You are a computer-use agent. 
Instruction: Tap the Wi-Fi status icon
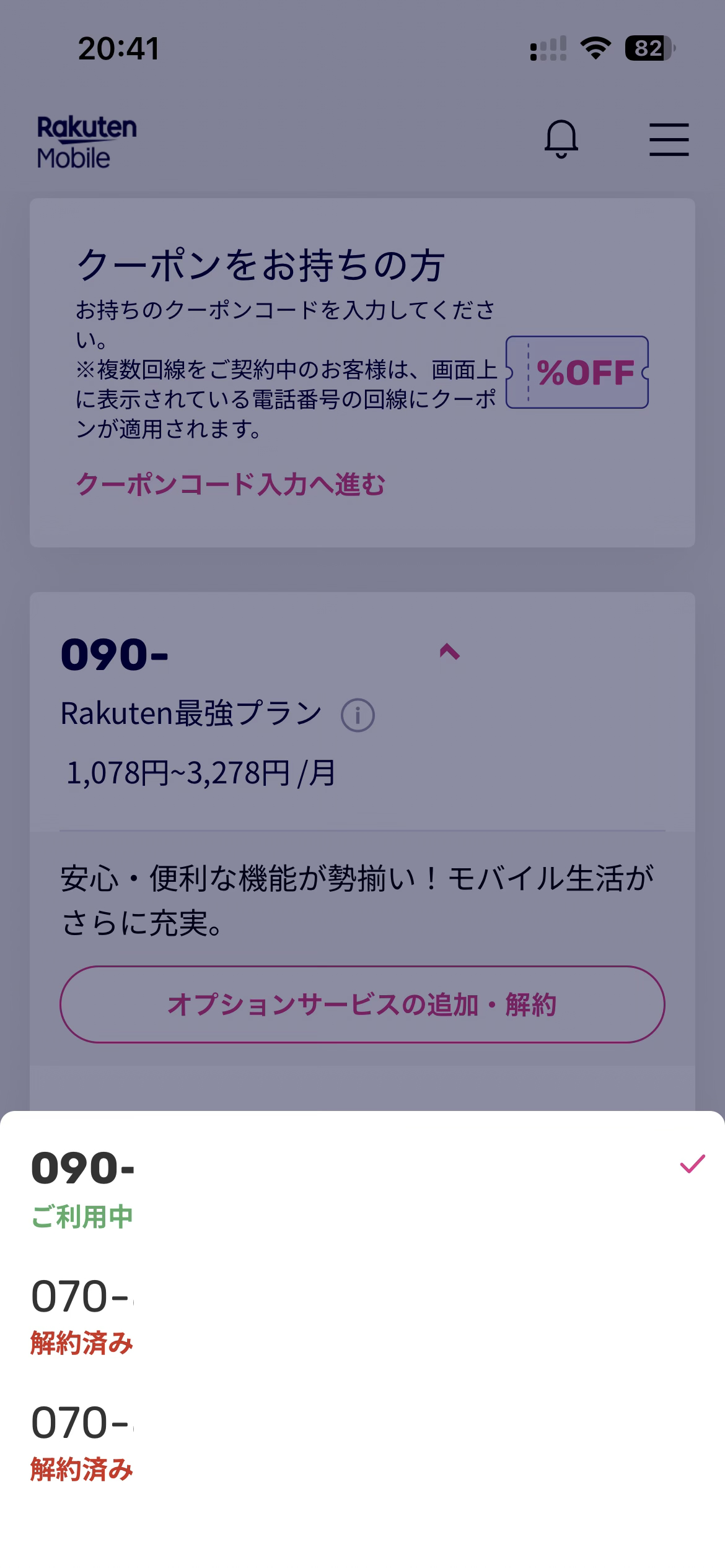(595, 48)
